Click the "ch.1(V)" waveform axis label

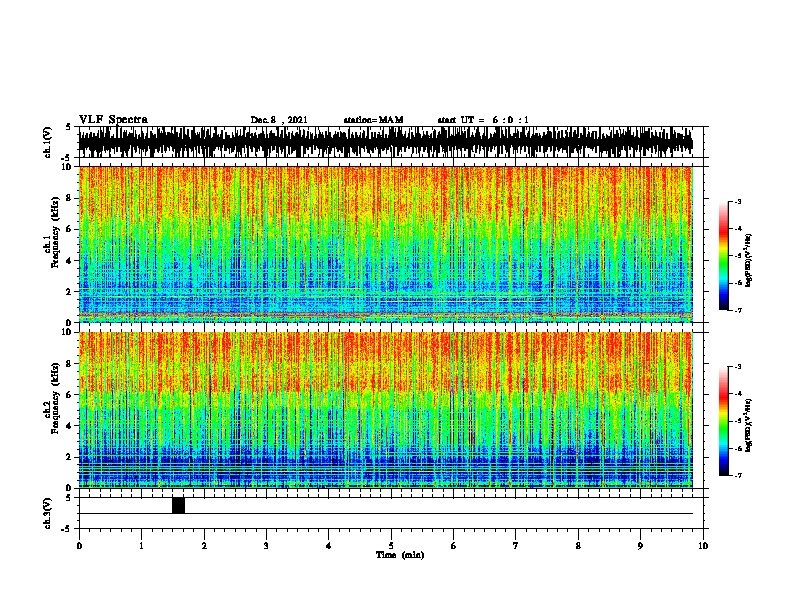pos(47,142)
